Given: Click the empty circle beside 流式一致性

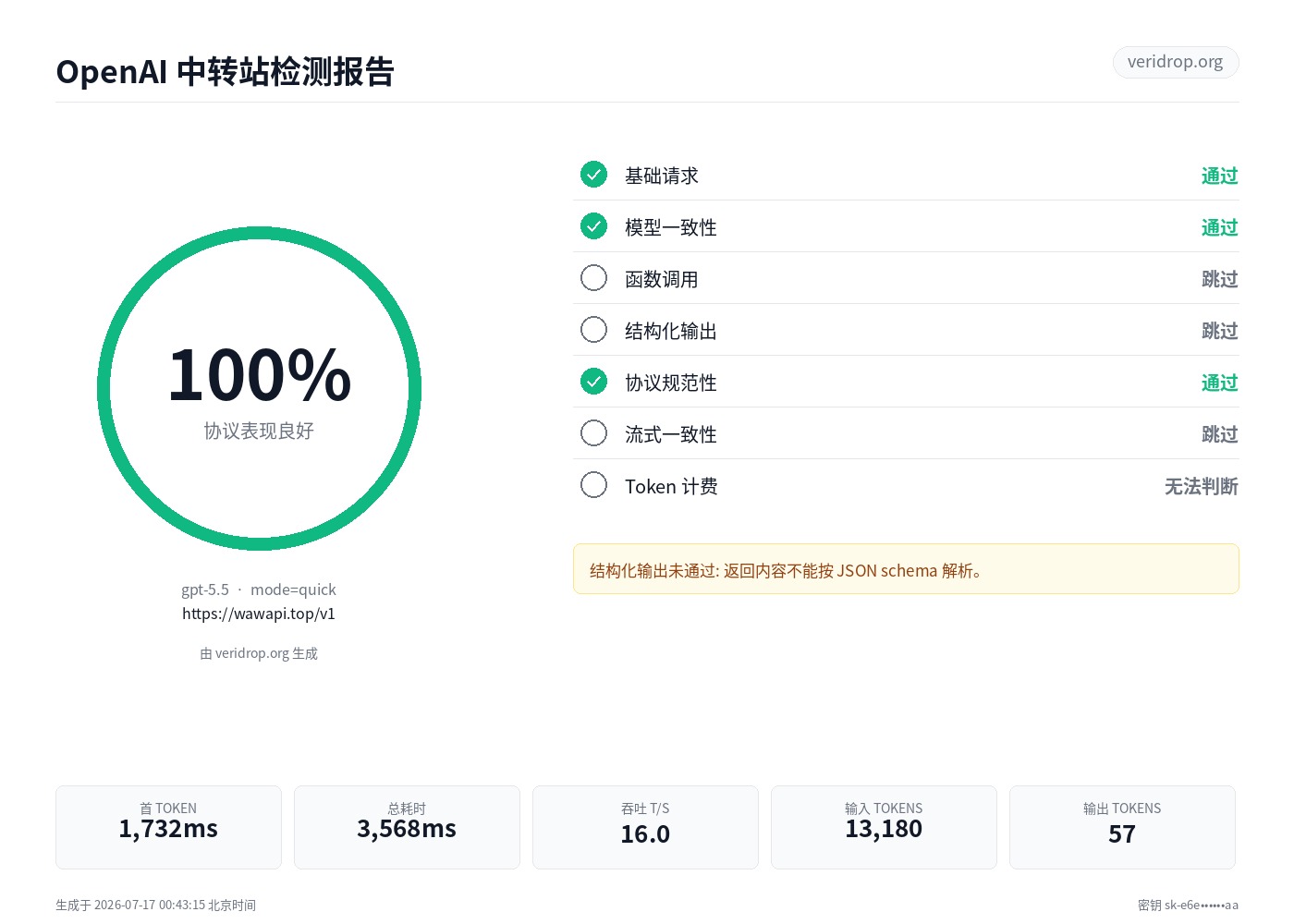Looking at the screenshot, I should [593, 432].
